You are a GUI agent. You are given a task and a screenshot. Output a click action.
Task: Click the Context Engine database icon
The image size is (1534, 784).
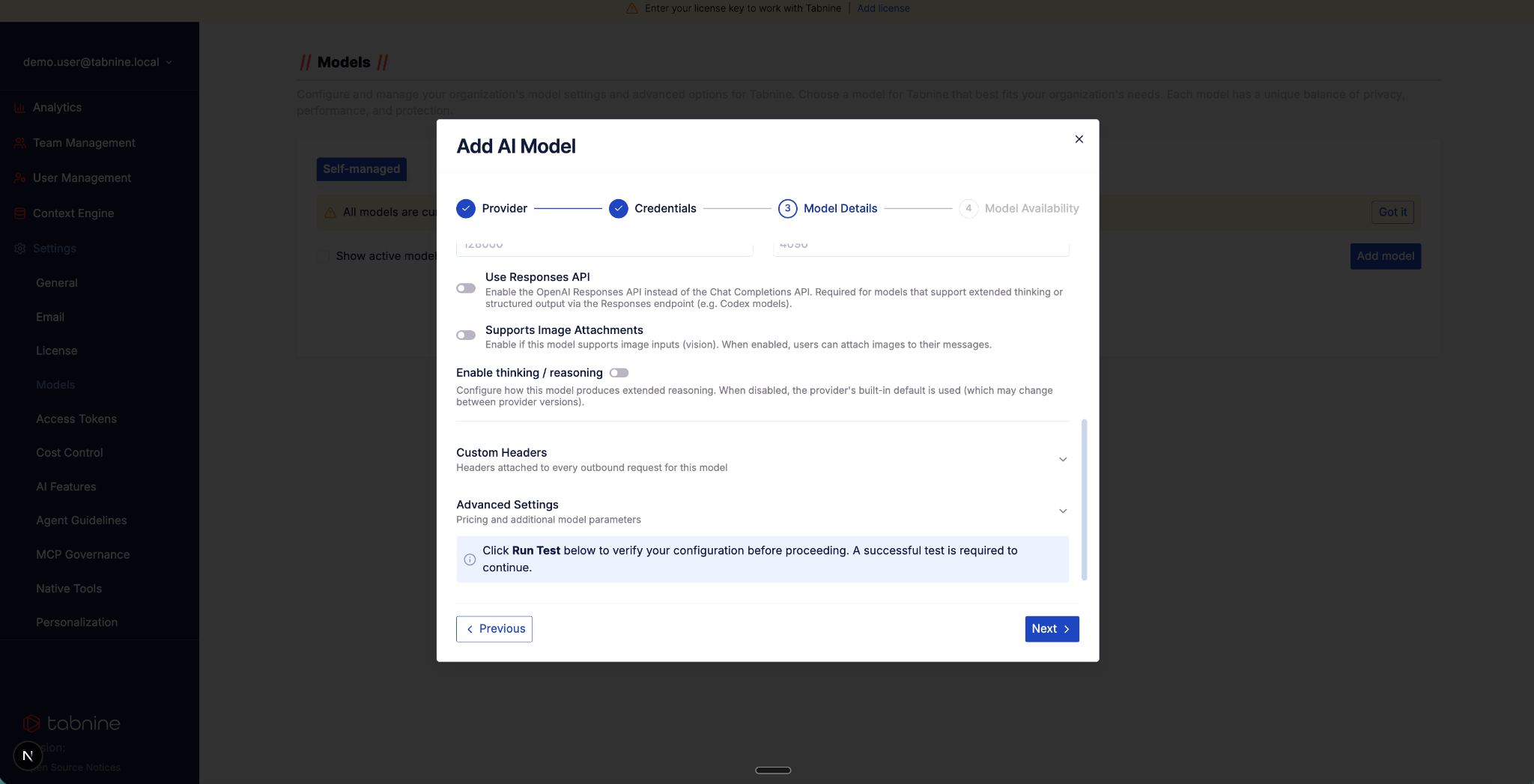point(20,213)
